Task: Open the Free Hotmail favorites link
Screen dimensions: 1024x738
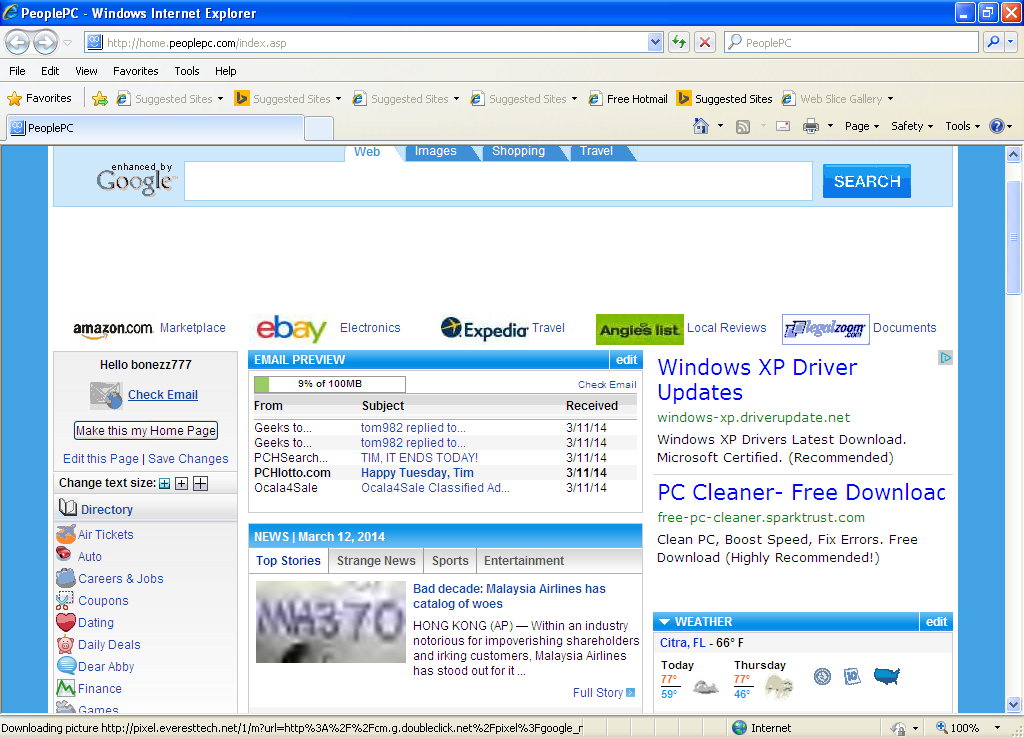Action: (x=628, y=99)
